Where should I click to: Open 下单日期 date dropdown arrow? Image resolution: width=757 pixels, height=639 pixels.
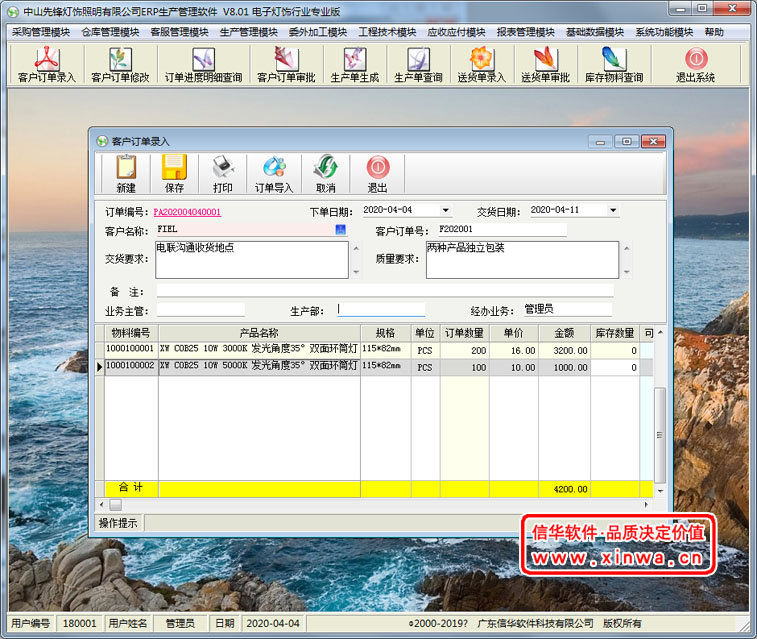tap(446, 210)
